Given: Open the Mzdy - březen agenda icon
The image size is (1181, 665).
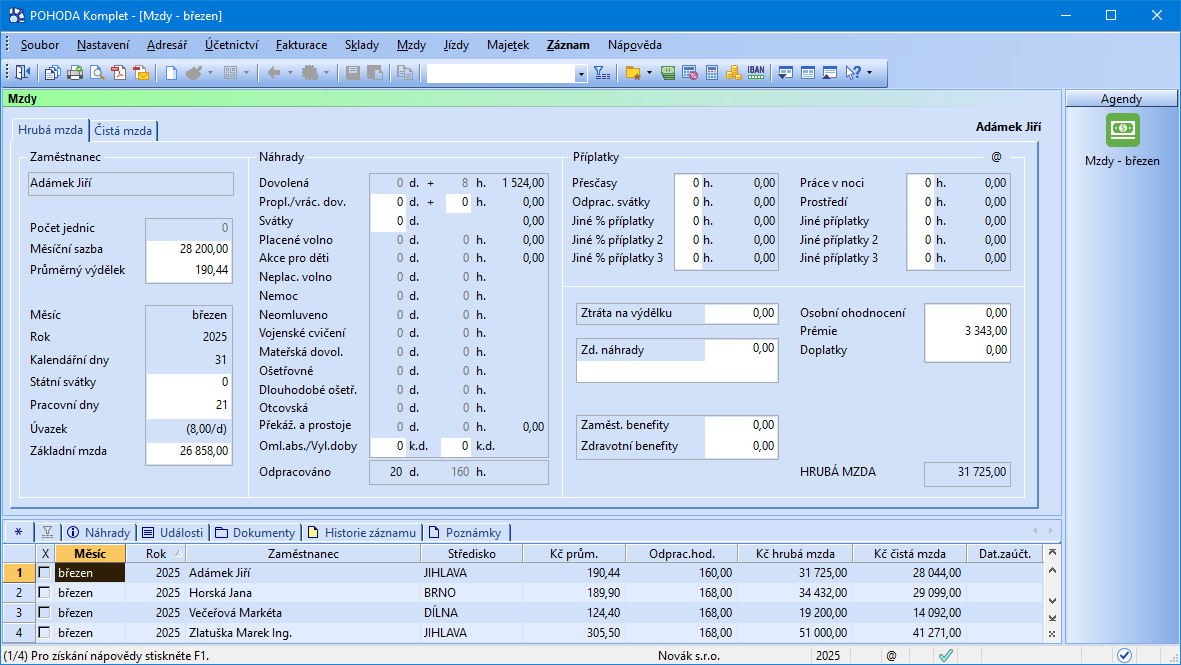Looking at the screenshot, I should (x=1122, y=130).
